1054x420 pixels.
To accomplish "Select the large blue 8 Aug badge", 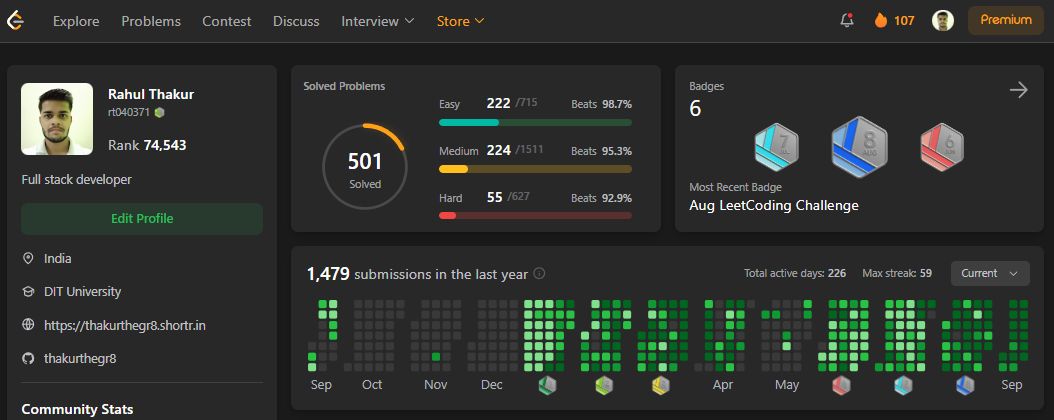I will (859, 146).
